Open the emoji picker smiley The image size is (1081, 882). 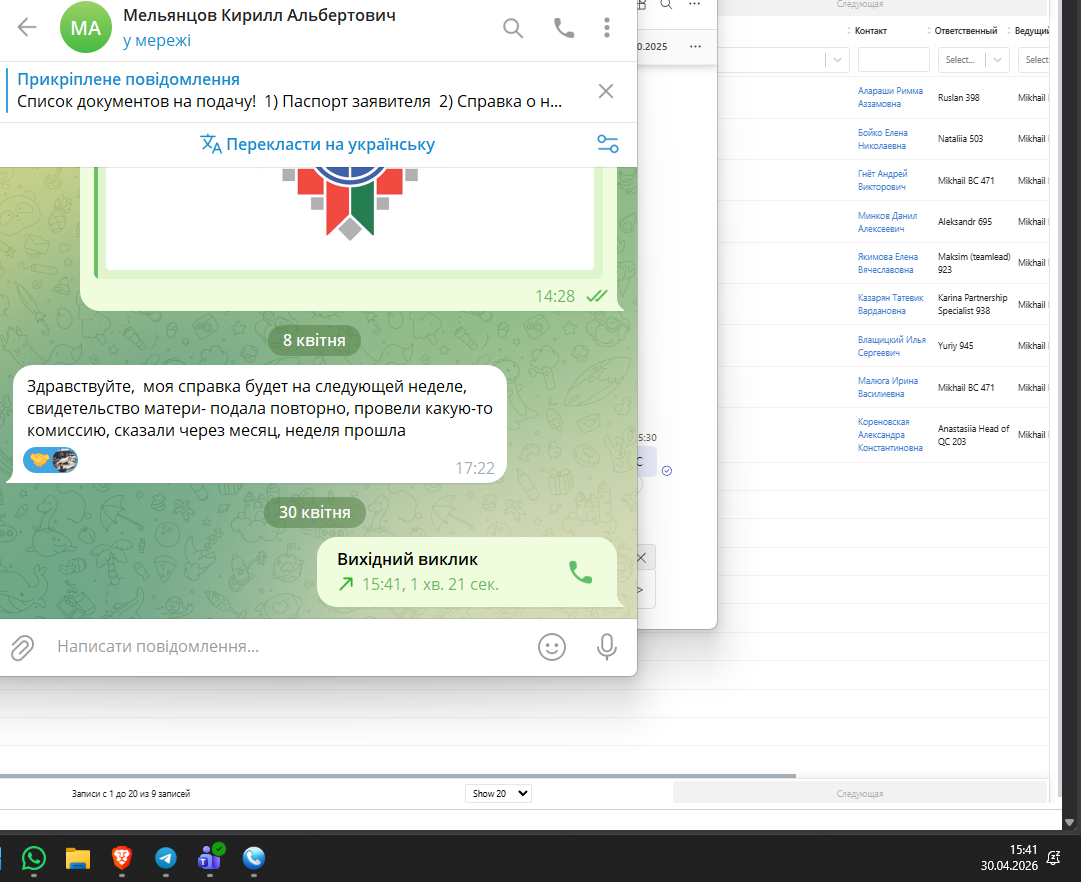tap(552, 647)
